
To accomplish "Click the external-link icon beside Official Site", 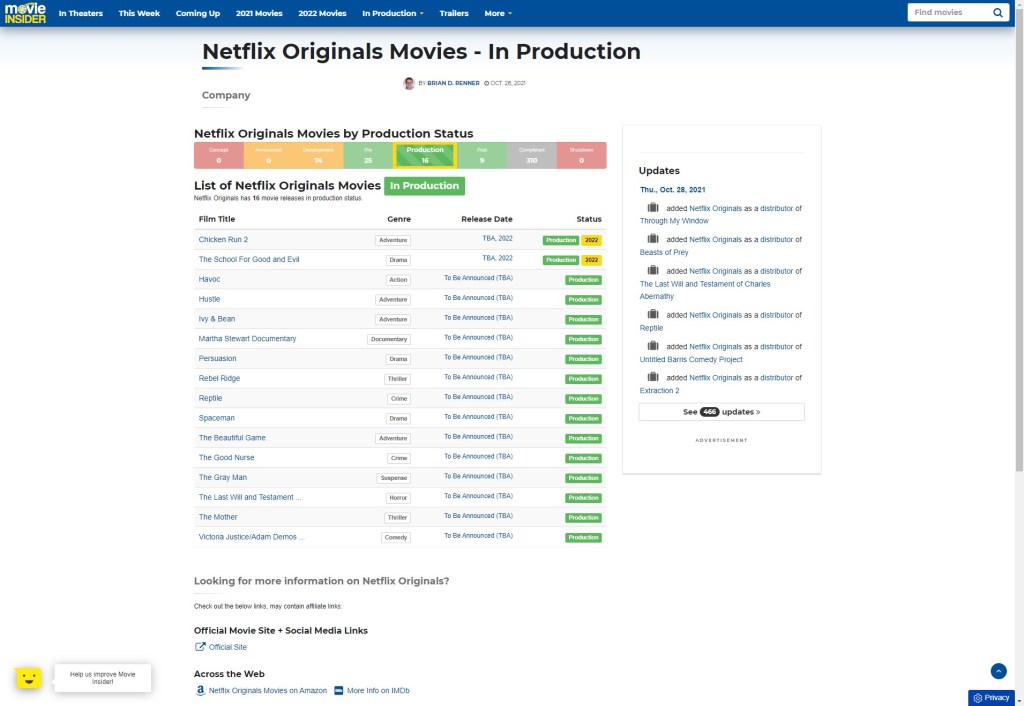I will pyautogui.click(x=200, y=647).
